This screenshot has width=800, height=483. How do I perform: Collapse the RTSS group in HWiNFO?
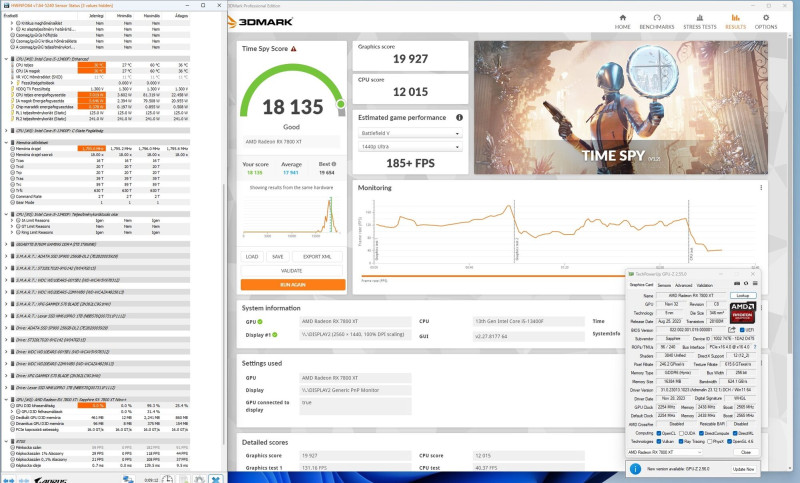click(6, 441)
